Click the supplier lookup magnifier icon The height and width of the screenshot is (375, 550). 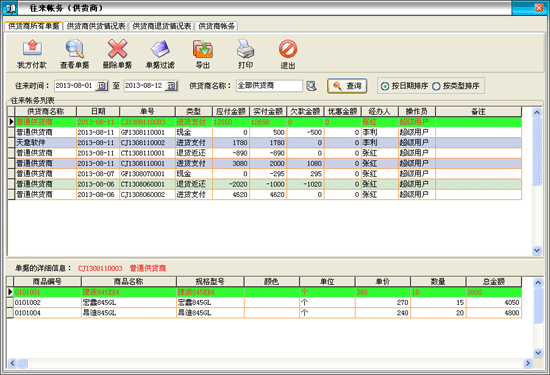[x=311, y=86]
